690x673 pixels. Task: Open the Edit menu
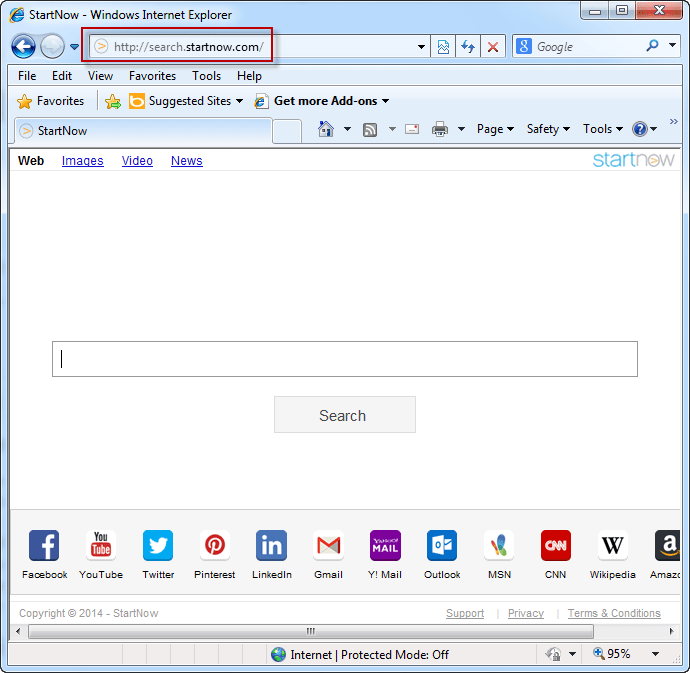point(62,76)
